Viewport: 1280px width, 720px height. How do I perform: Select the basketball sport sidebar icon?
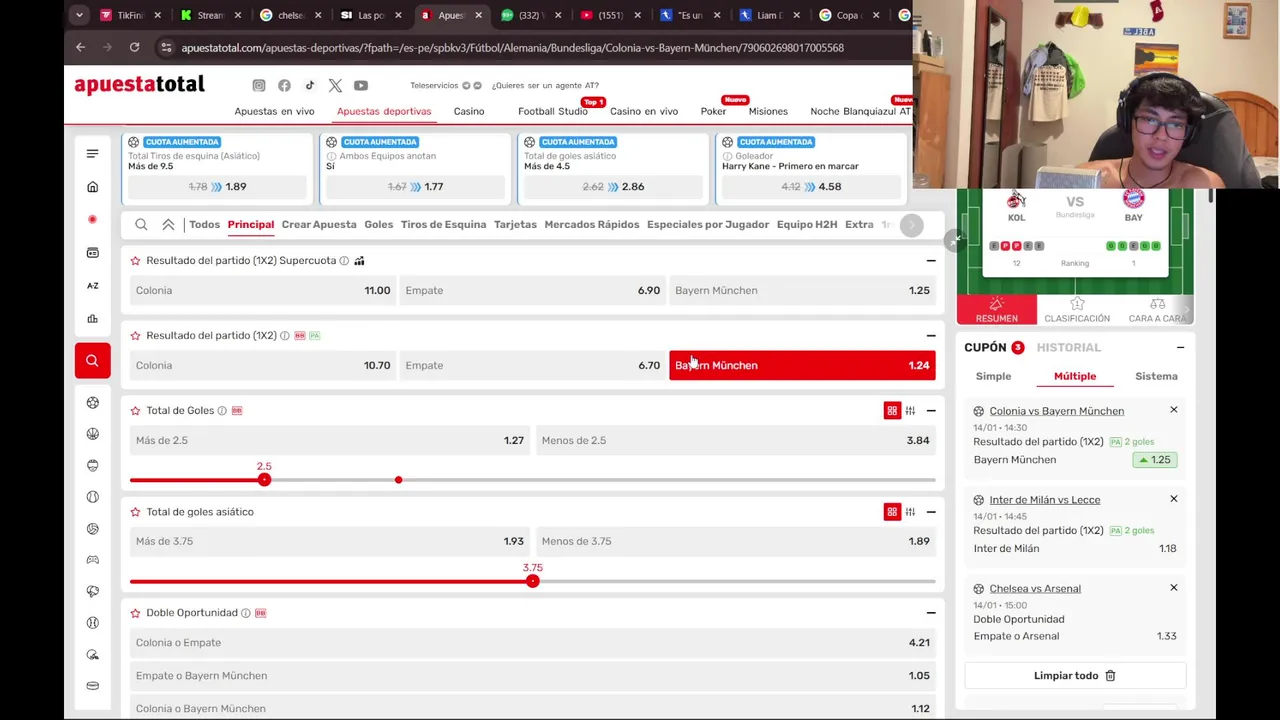pyautogui.click(x=92, y=434)
